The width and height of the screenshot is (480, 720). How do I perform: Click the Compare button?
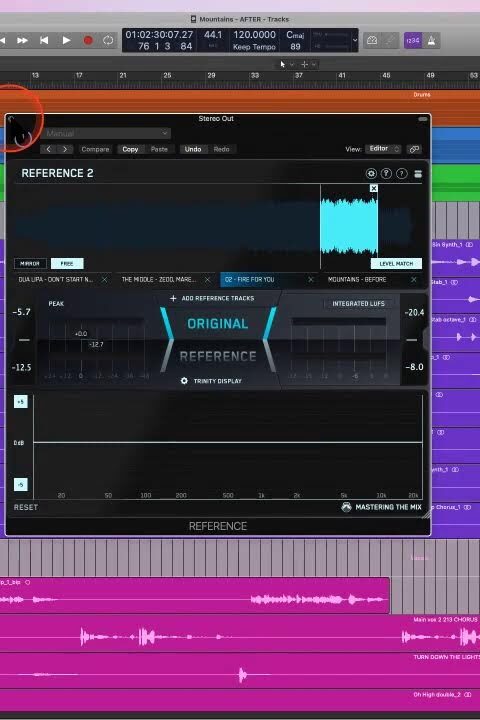click(x=95, y=149)
